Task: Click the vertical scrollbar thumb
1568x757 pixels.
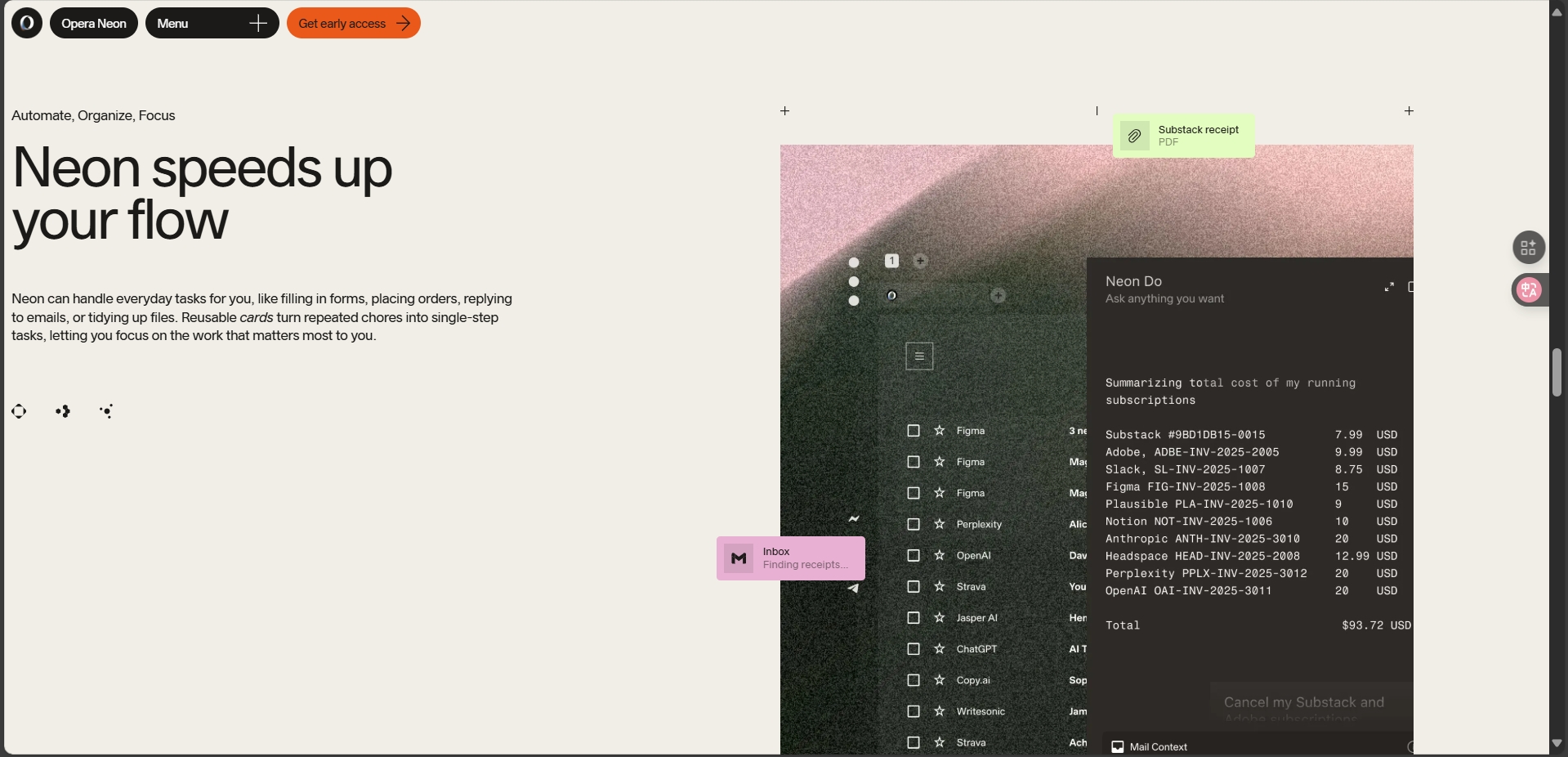Action: coord(1557,373)
